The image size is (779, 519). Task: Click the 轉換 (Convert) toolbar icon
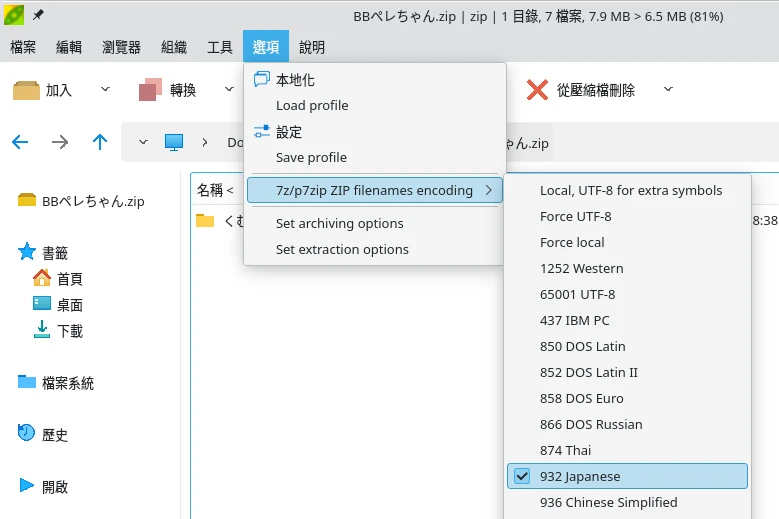click(150, 90)
